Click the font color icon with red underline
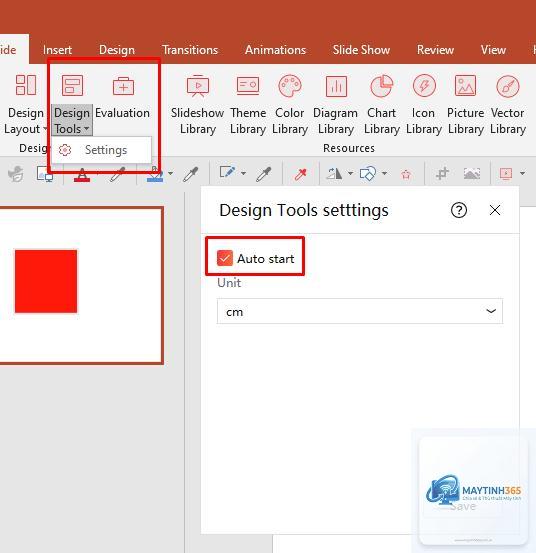 pyautogui.click(x=82, y=174)
